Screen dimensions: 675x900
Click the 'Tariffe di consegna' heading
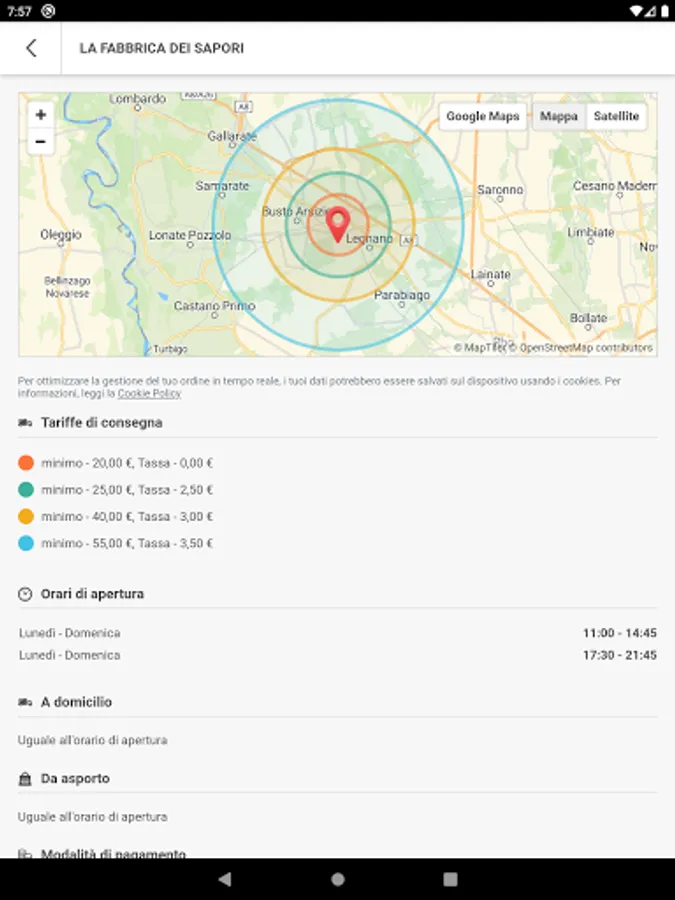click(x=102, y=423)
